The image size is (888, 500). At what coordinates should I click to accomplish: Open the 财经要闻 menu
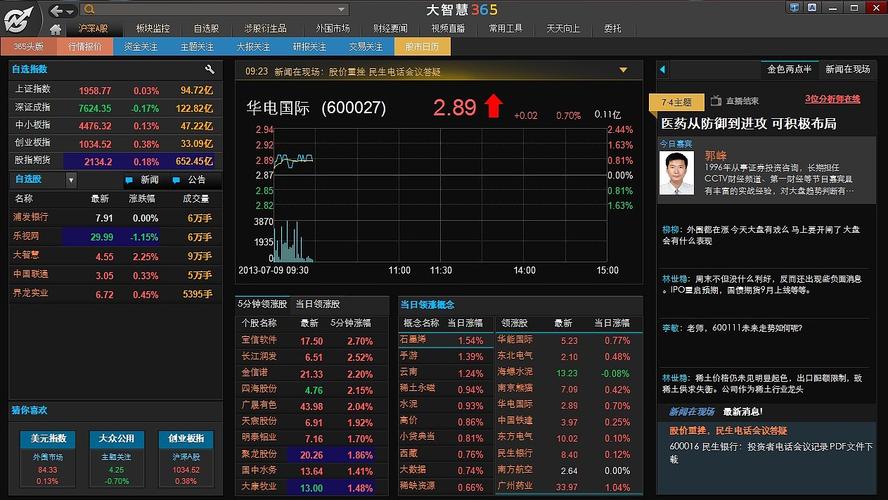[x=390, y=28]
